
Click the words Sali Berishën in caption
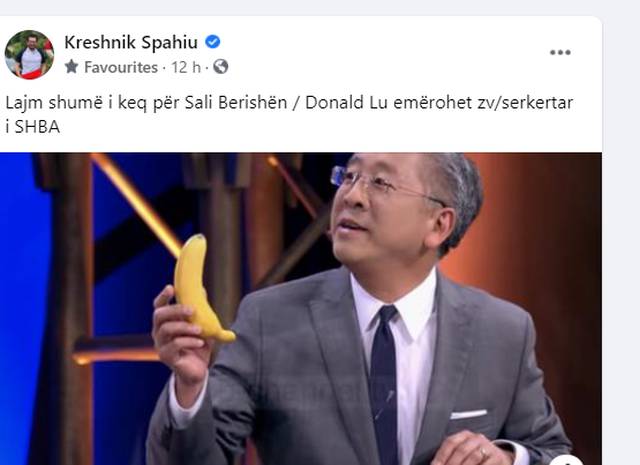pos(236,102)
